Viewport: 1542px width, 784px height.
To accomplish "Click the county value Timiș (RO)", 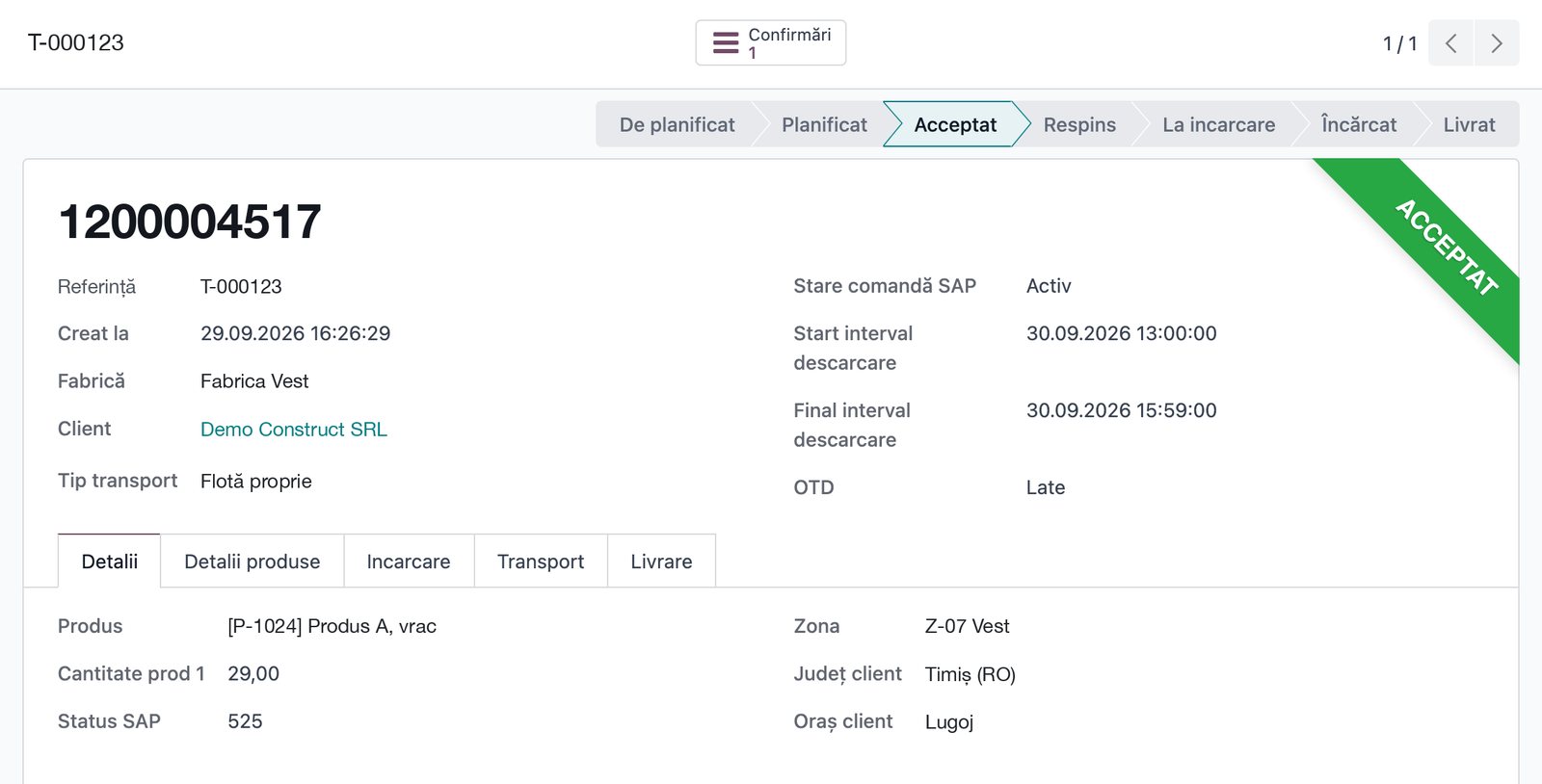I will click(970, 674).
